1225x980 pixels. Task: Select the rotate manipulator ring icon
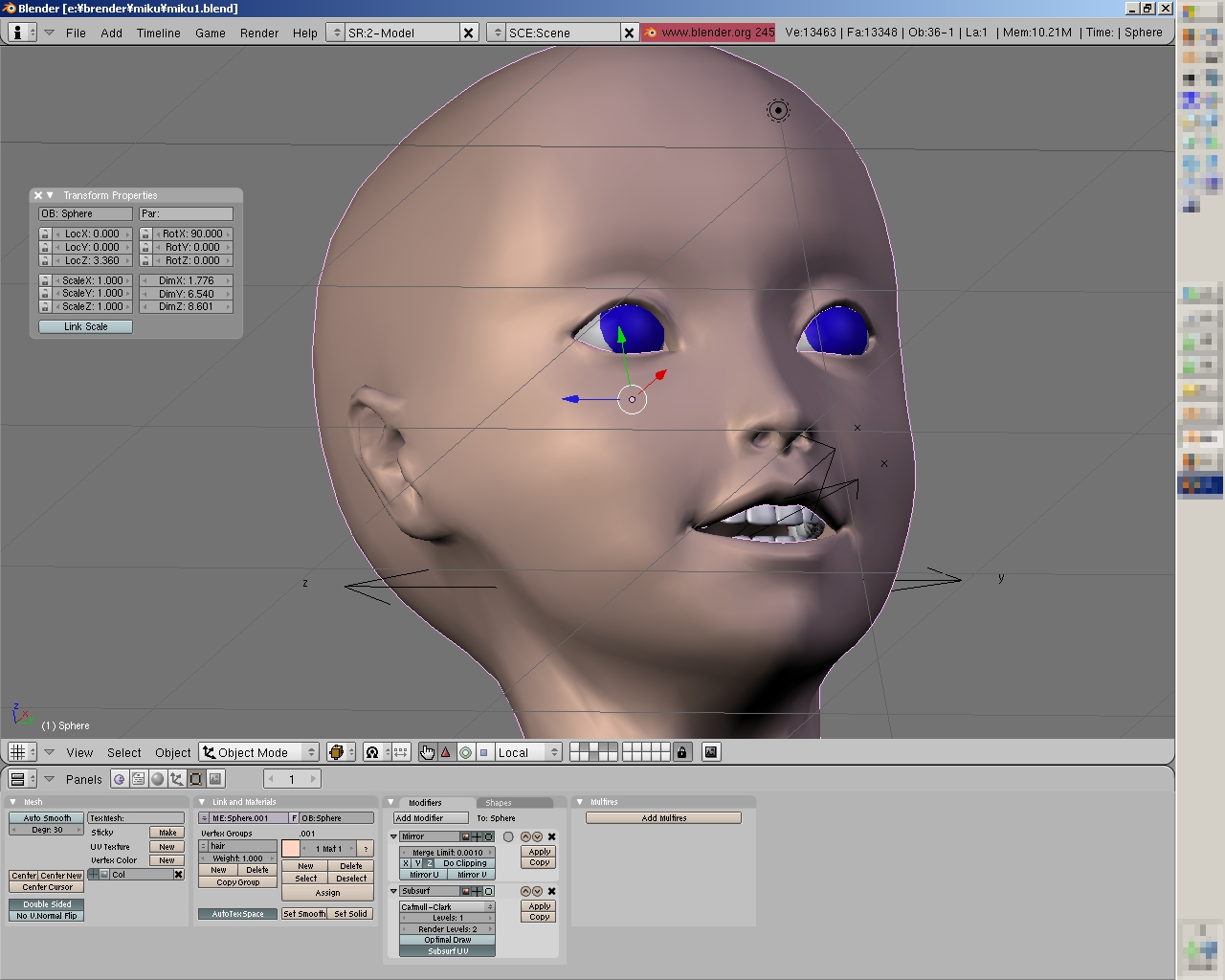click(465, 752)
